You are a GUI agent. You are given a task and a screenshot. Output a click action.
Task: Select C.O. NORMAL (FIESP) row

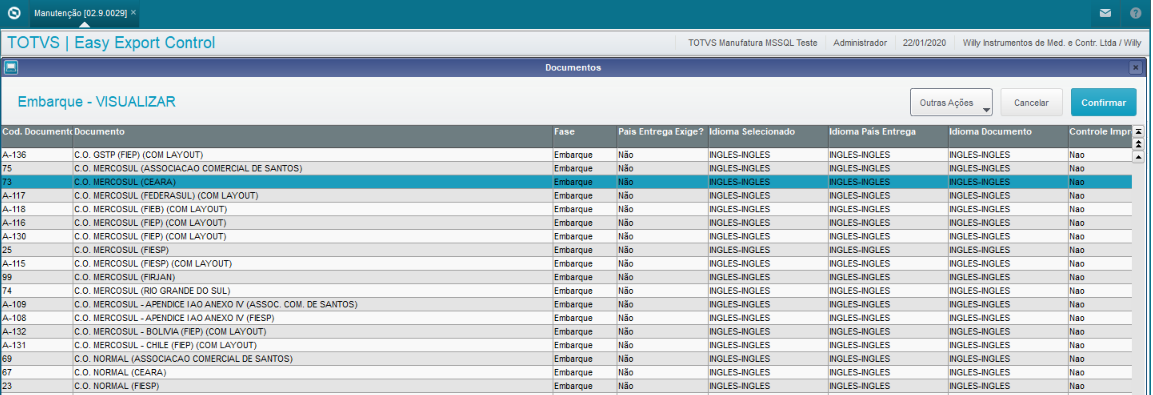tap(566, 386)
